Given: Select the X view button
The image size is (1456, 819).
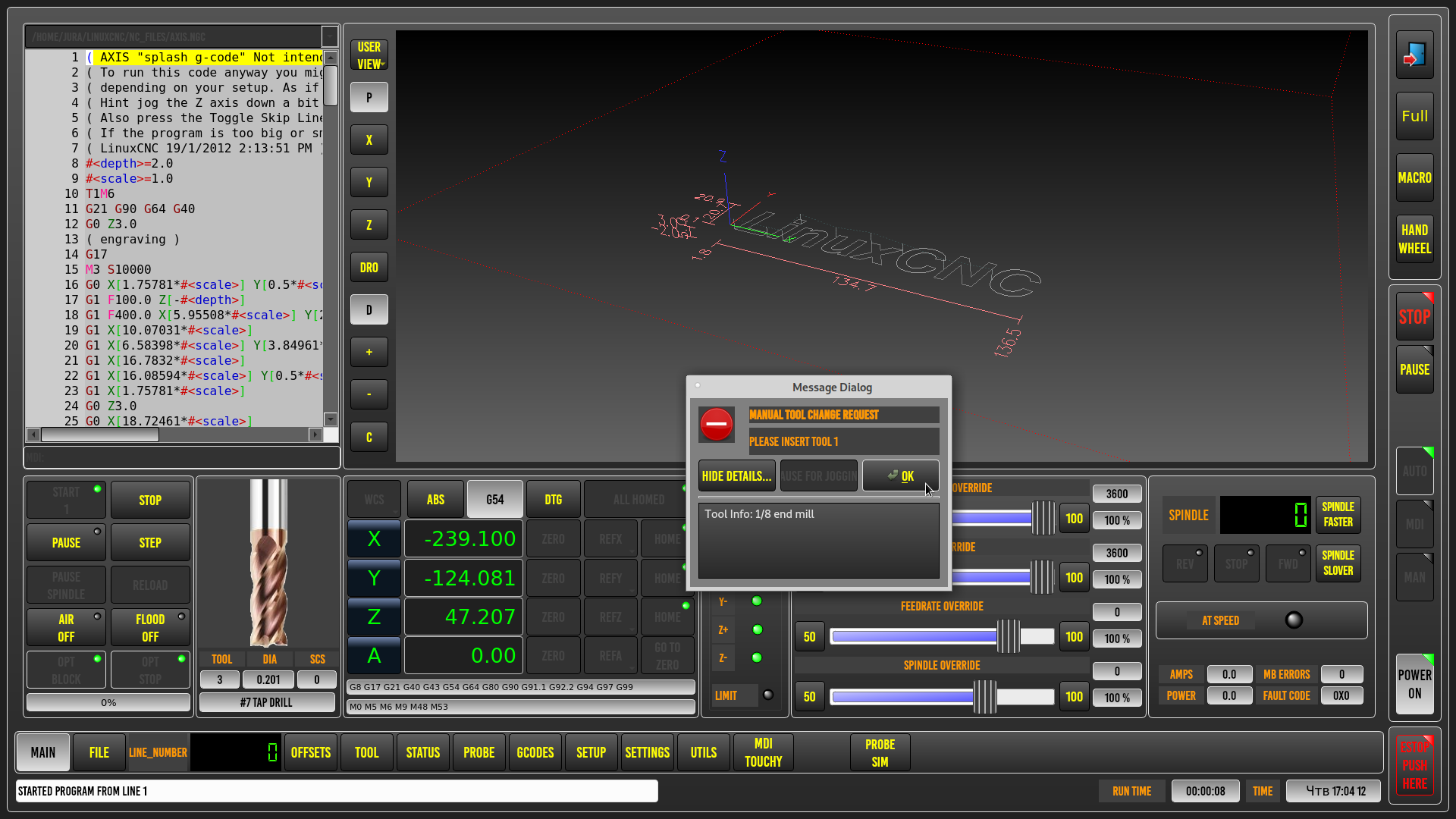Looking at the screenshot, I should [369, 140].
